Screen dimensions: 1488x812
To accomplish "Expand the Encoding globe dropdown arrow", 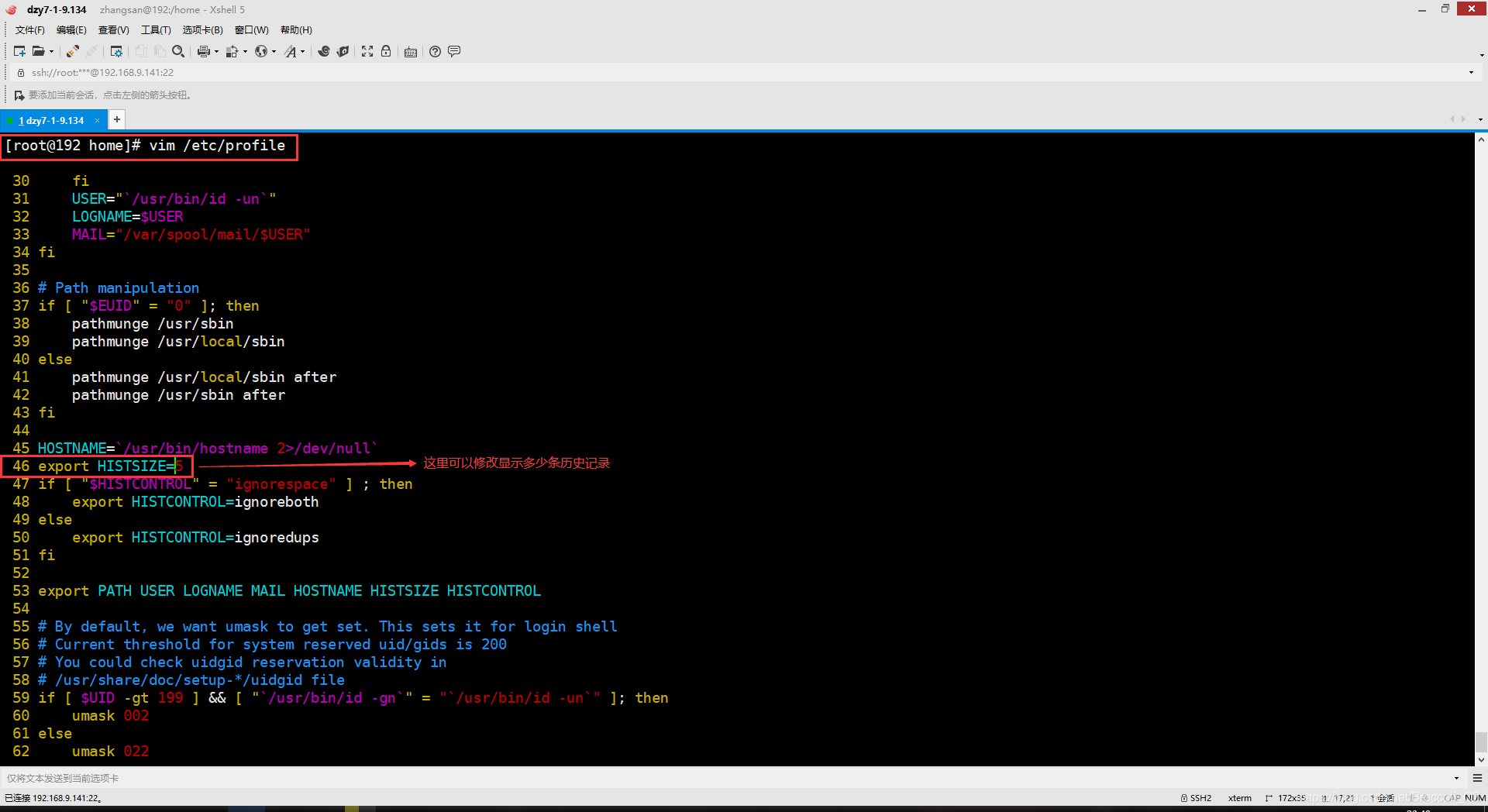I will tap(274, 52).
